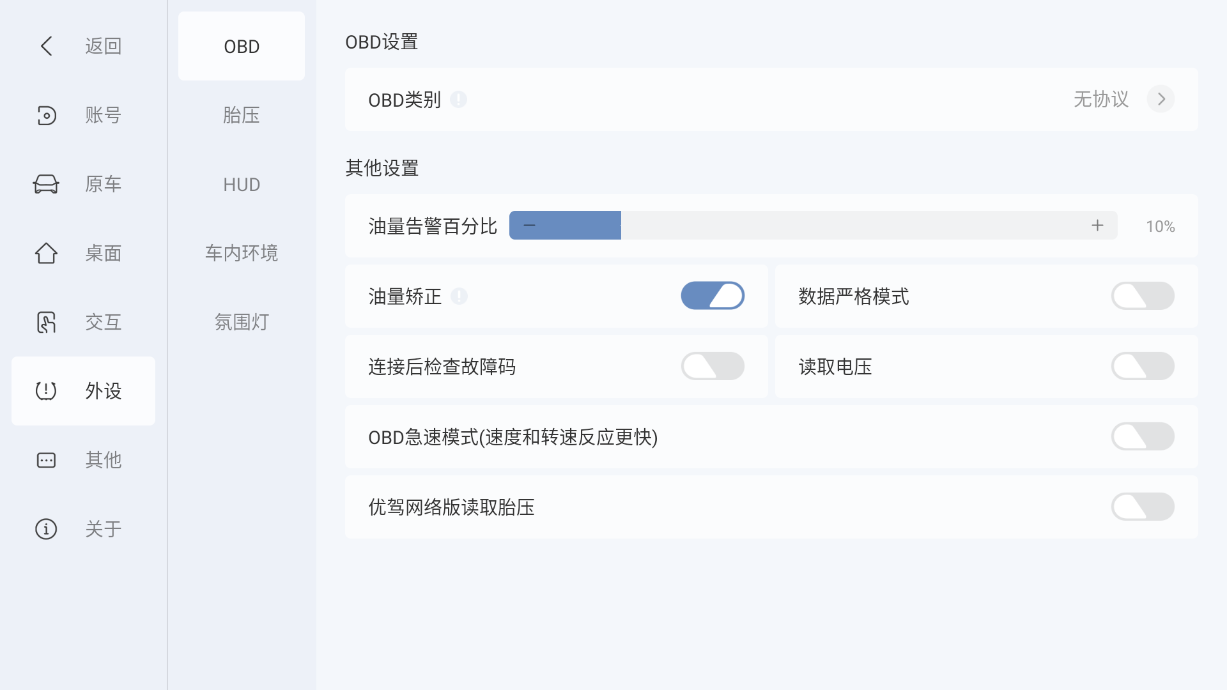Click the 其他 more options icon
This screenshot has width=1227, height=690.
[46, 460]
